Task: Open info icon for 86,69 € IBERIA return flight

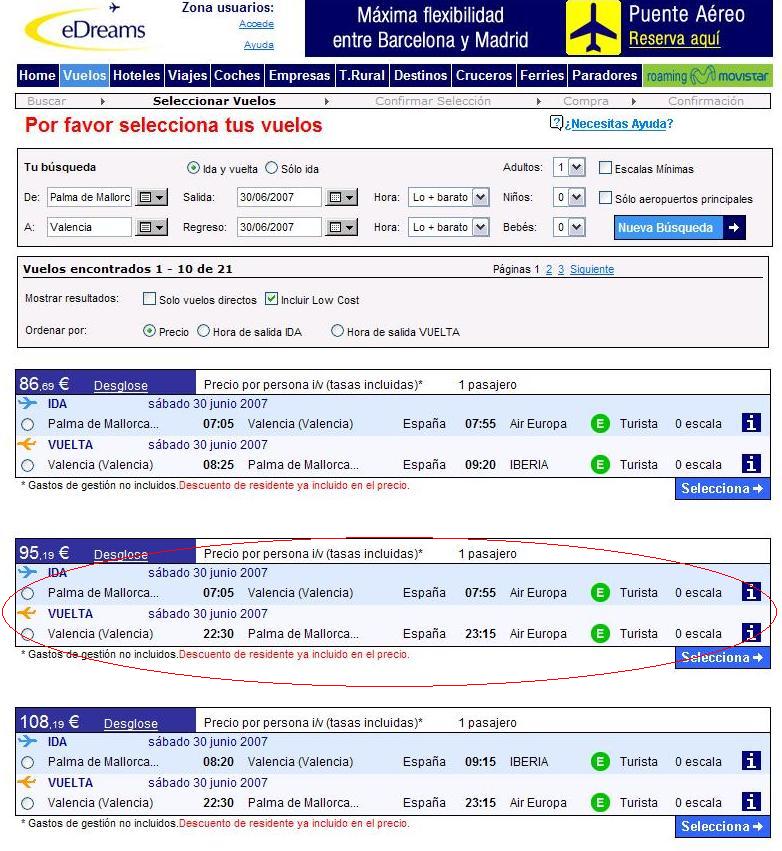Action: (x=751, y=463)
